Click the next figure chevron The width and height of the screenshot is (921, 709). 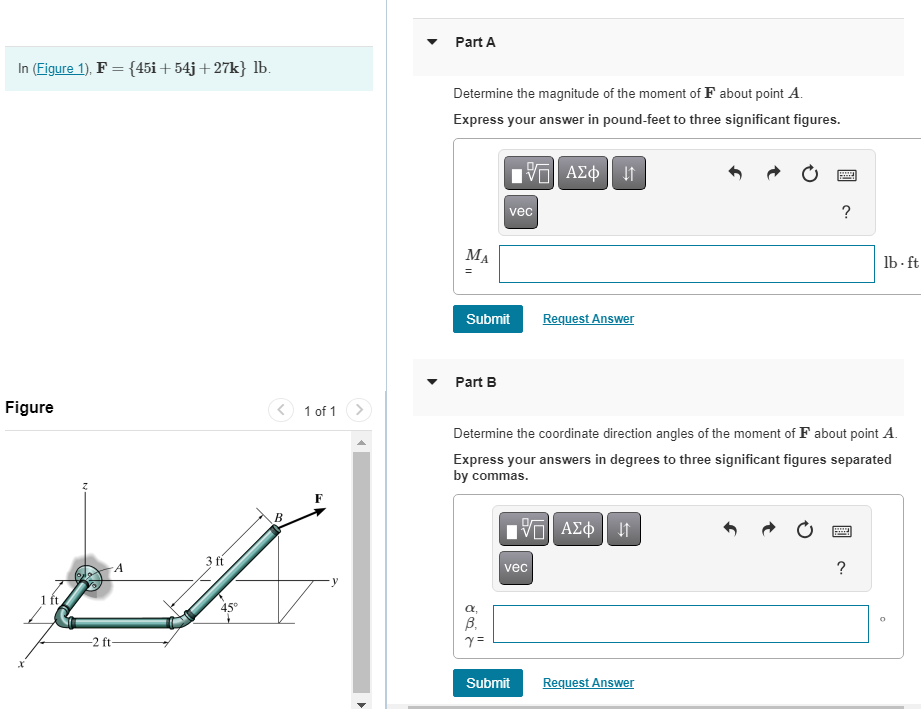tap(358, 410)
